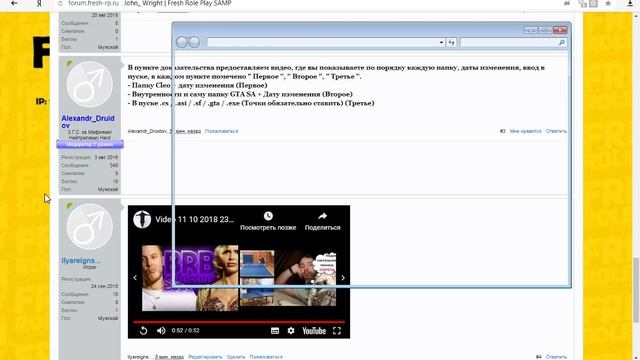Click Мне нравится on post #3

525,131
